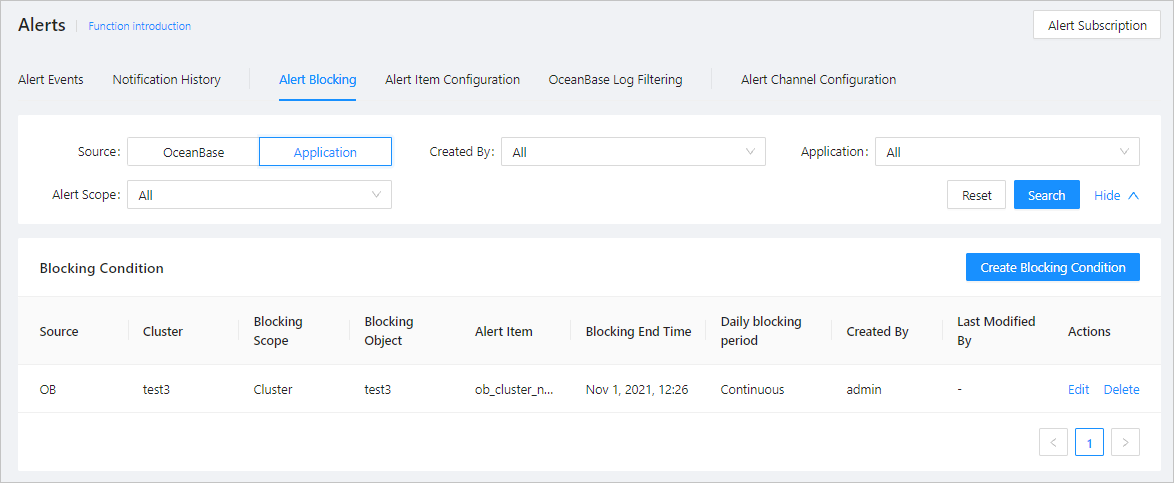Image resolution: width=1174 pixels, height=483 pixels.
Task: Click the Alert Subscription button
Action: (x=1096, y=26)
